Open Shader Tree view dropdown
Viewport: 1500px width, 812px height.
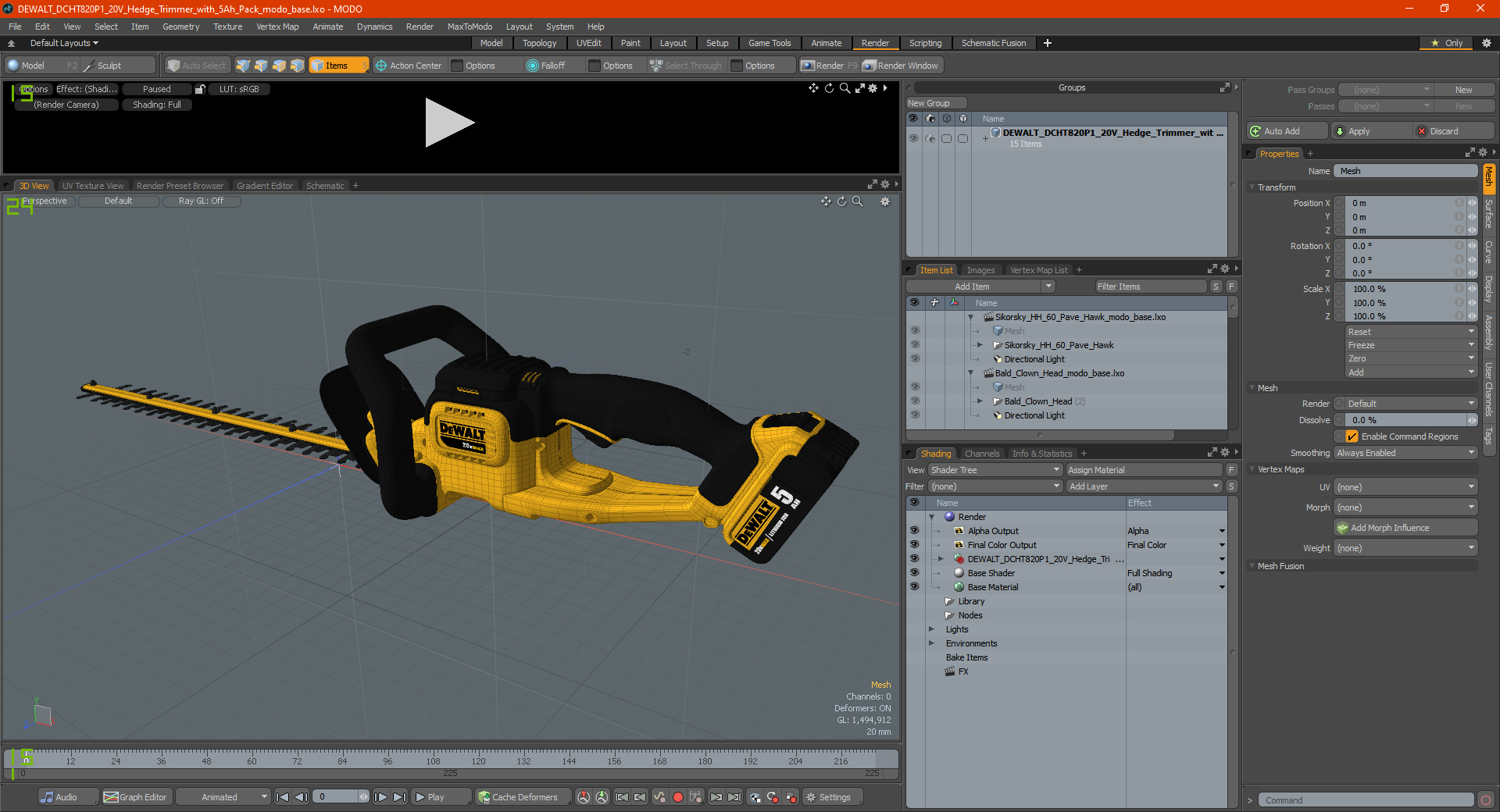[995, 470]
